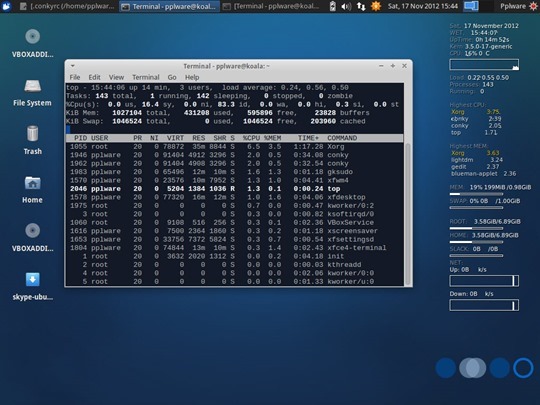
Task: Click the ksoftirqd/0 process row
Action: (235, 214)
